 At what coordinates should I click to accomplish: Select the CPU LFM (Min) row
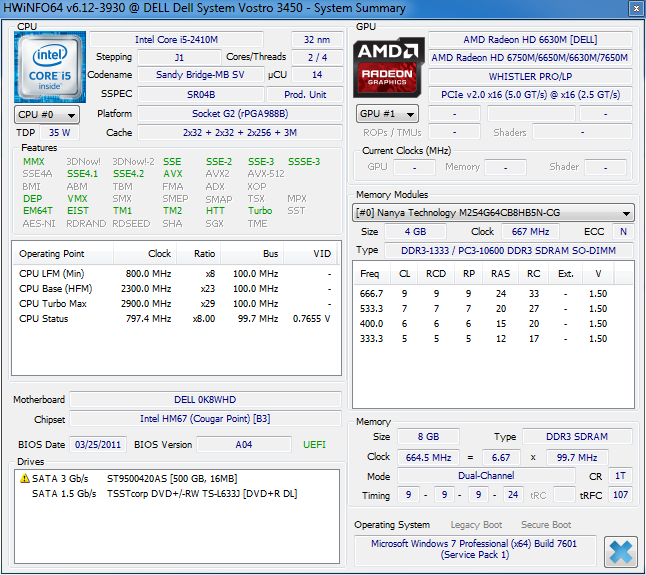175,273
